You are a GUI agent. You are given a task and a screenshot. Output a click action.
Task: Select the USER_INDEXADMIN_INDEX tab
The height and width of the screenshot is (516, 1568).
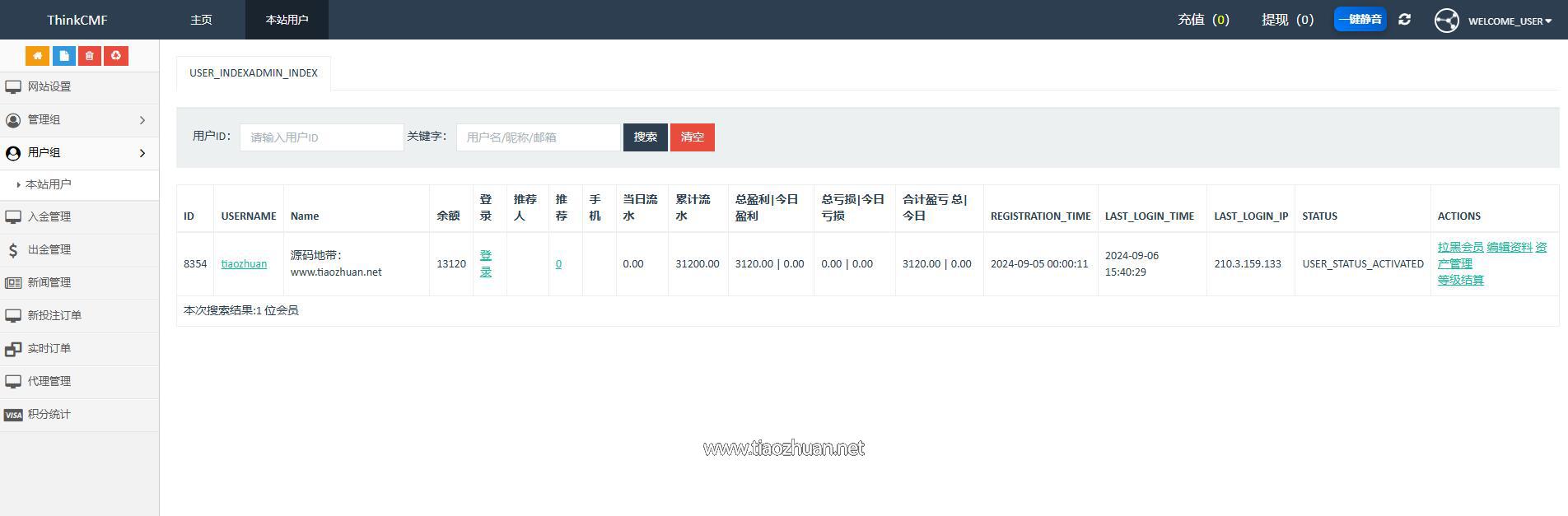pos(253,73)
